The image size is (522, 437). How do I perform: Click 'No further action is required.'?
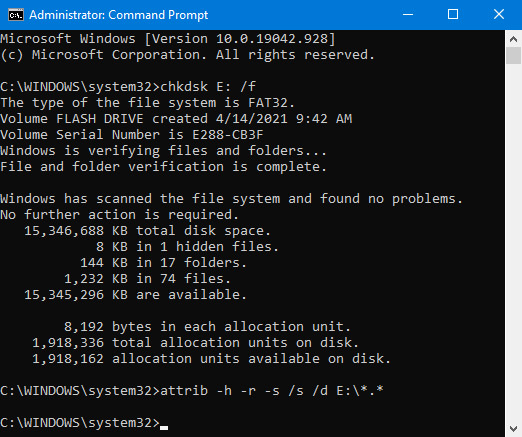tap(120, 215)
